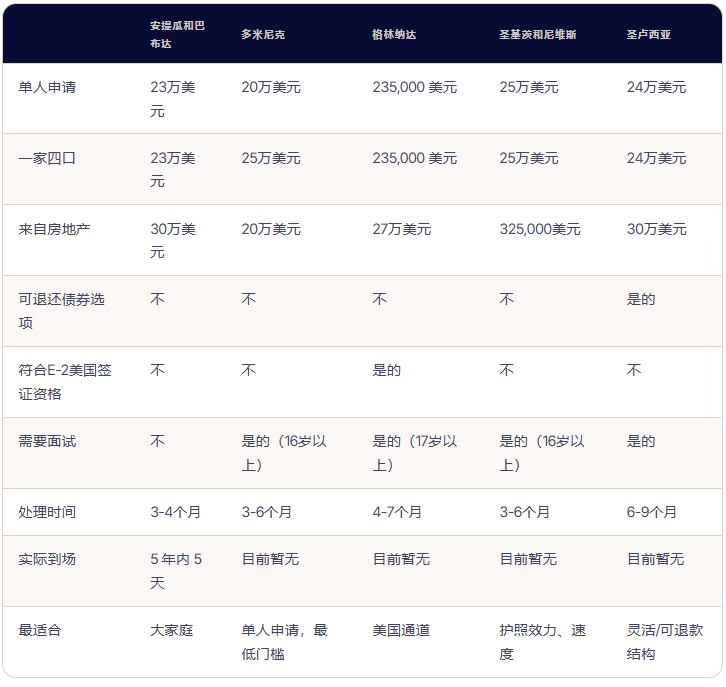The height and width of the screenshot is (687, 726).
Task: Click the '圣基茨和尼维斯' column header
Action: tap(538, 34)
